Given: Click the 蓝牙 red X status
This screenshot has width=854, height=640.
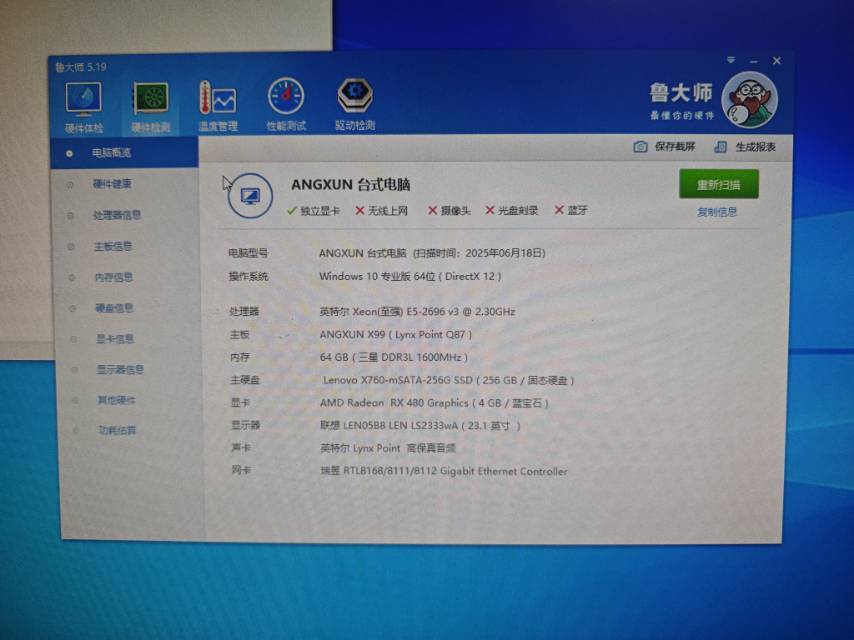Looking at the screenshot, I should 571,210.
